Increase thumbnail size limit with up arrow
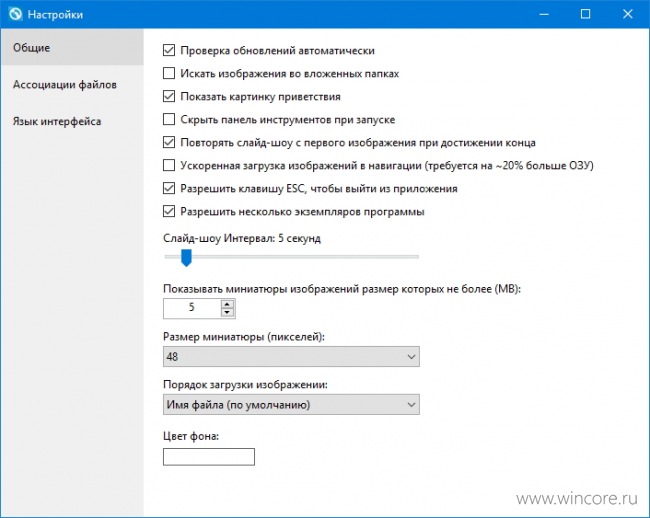Image resolution: width=650 pixels, height=518 pixels. point(227,305)
